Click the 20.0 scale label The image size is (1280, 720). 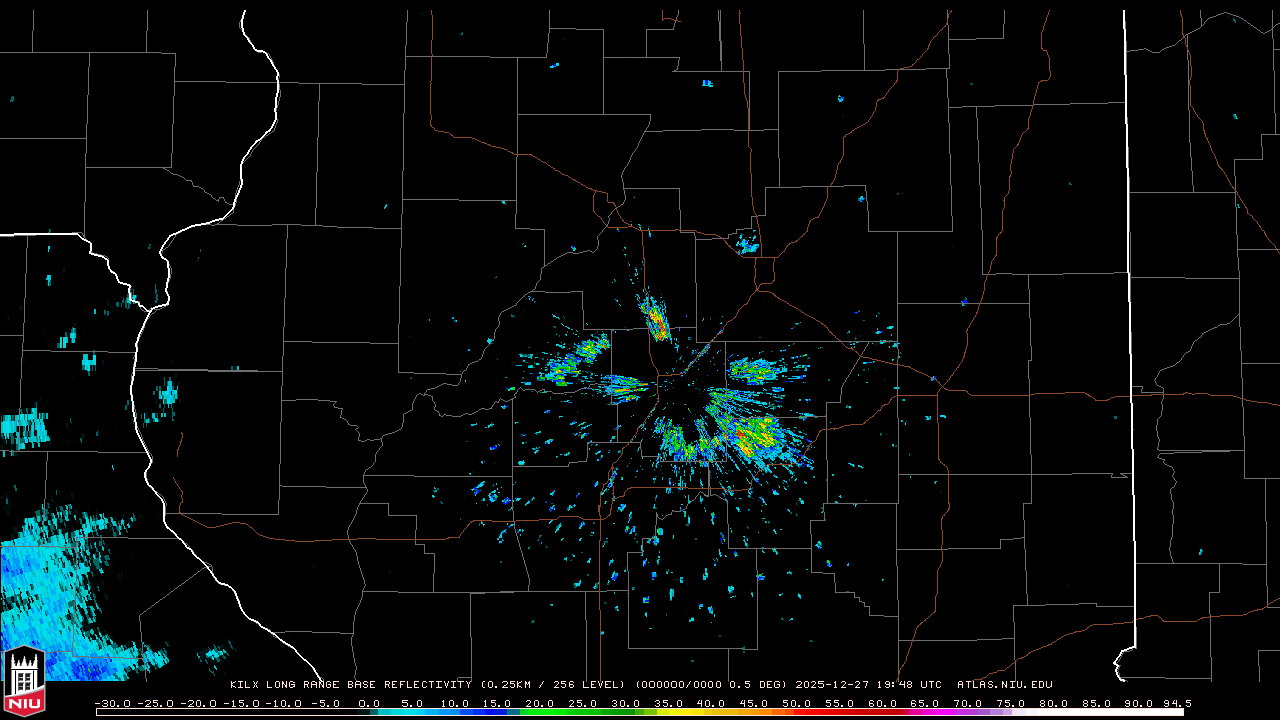point(541,703)
